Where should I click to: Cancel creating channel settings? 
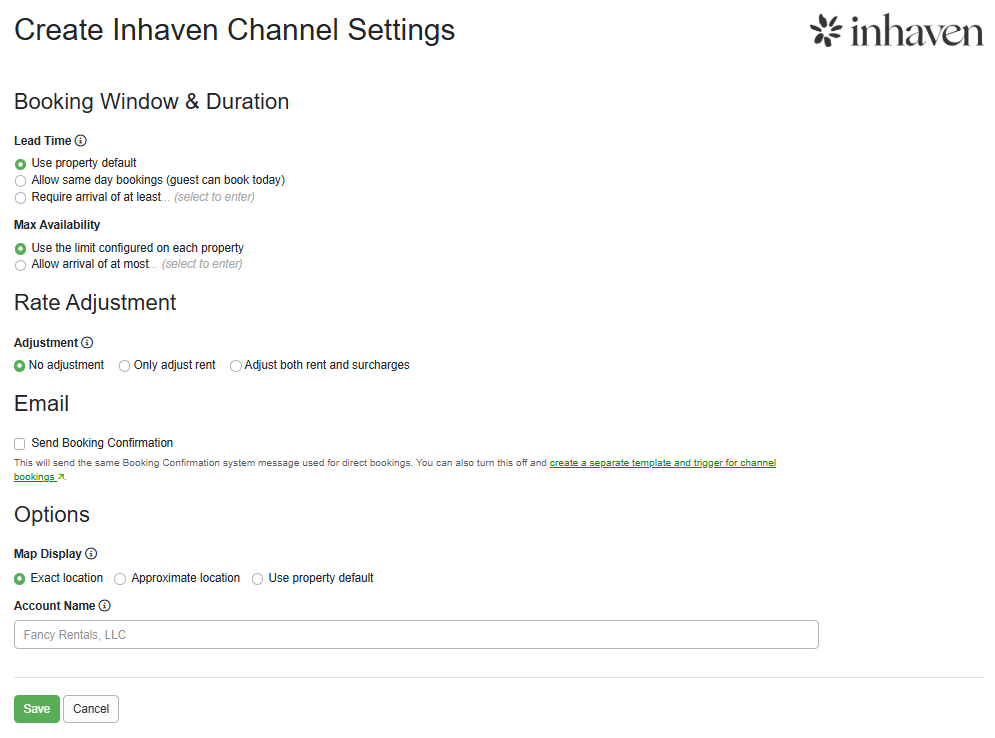click(91, 709)
